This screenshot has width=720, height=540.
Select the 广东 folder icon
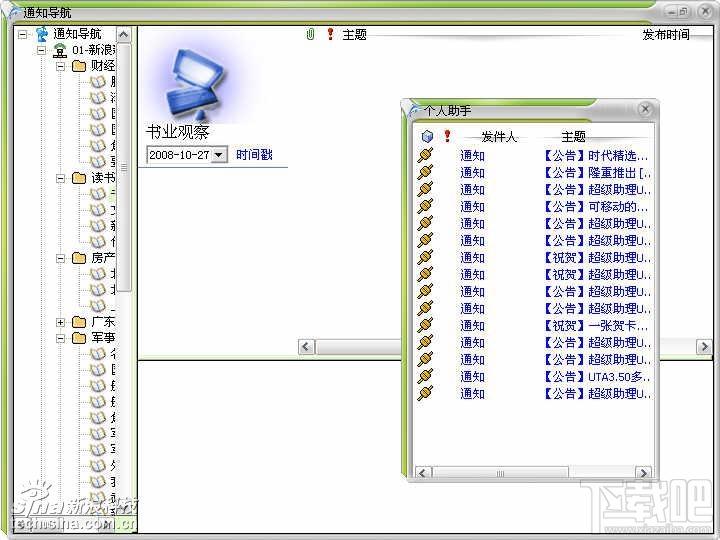pyautogui.click(x=79, y=322)
